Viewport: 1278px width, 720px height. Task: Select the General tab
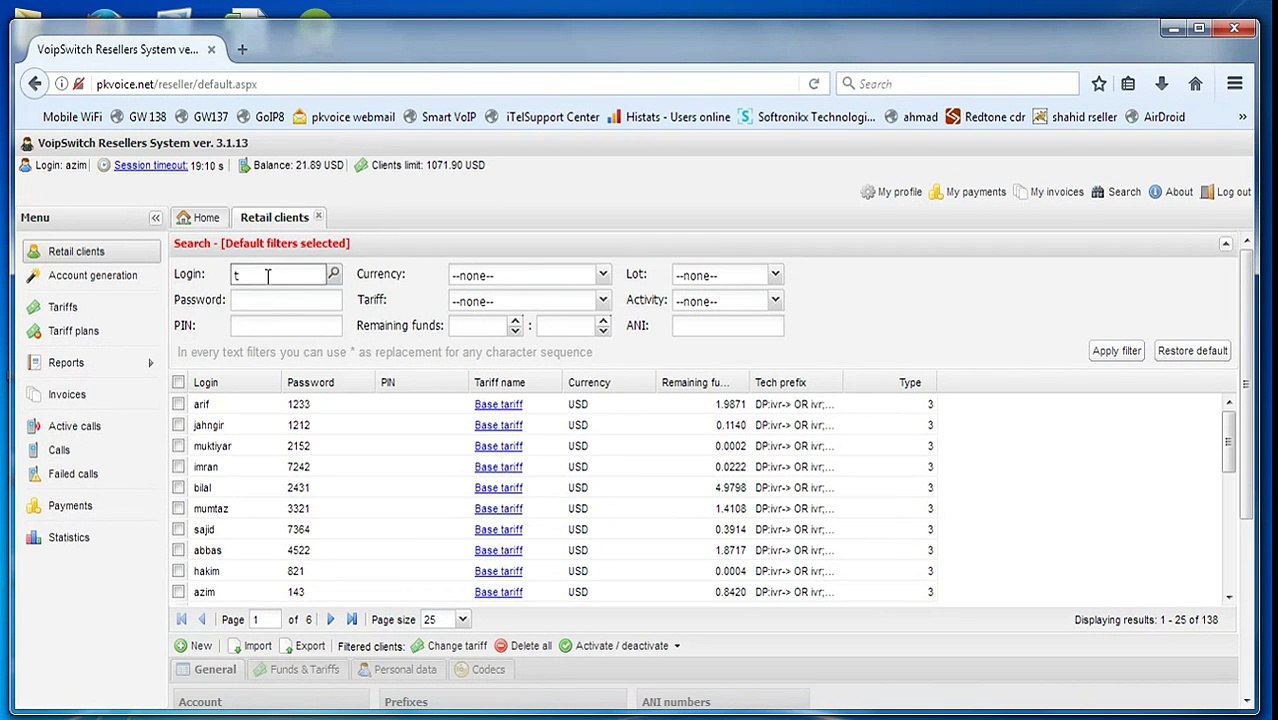207,670
